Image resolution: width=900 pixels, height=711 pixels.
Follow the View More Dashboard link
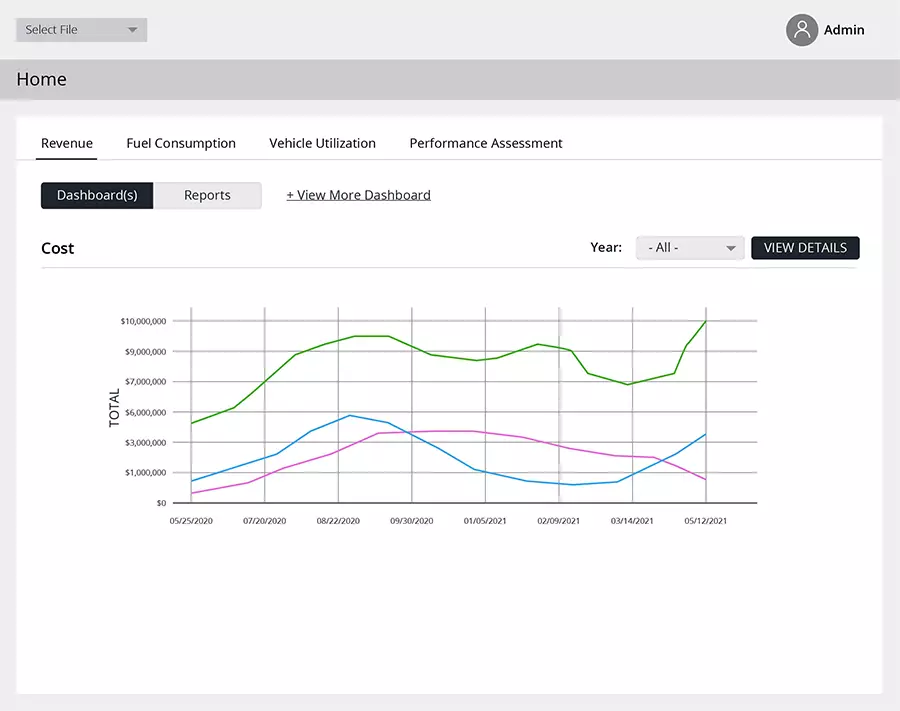click(x=358, y=195)
